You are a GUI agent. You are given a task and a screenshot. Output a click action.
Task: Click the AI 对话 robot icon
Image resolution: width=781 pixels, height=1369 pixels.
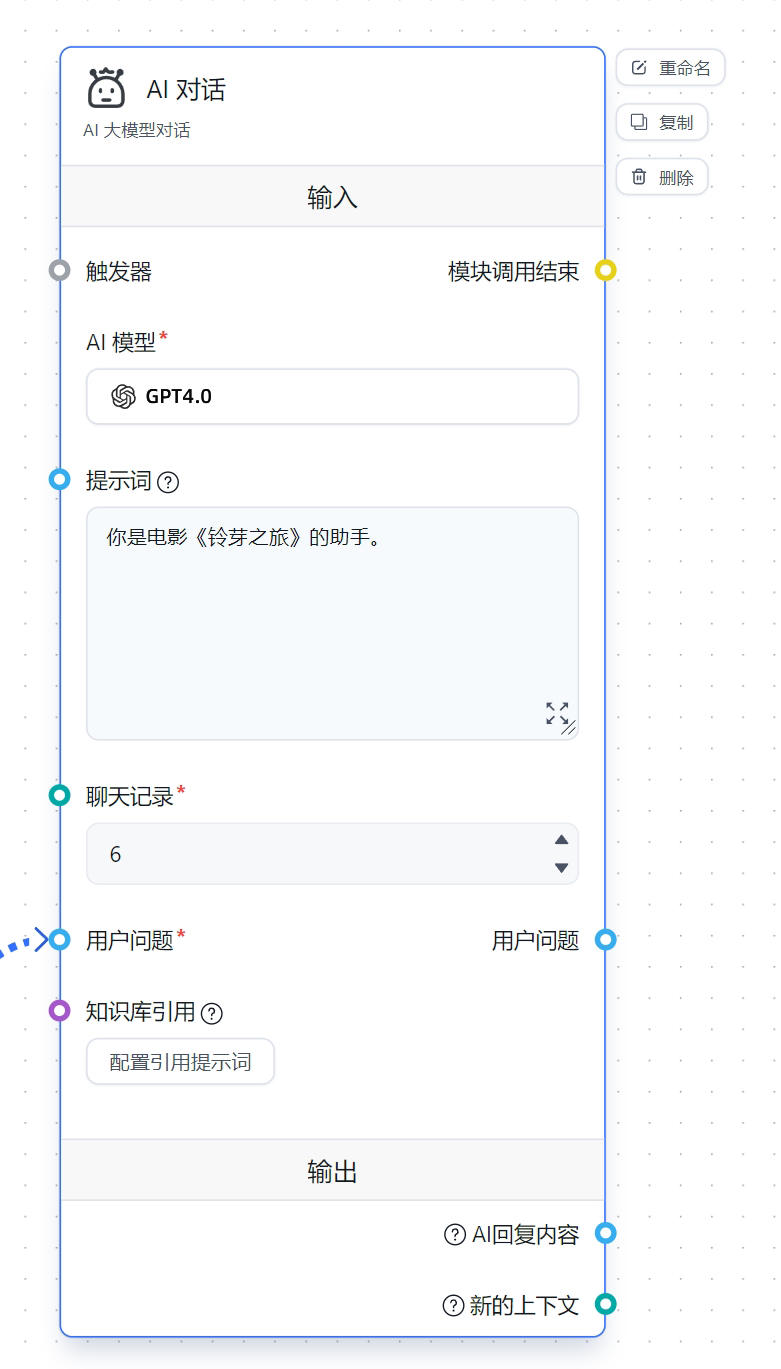(x=106, y=88)
